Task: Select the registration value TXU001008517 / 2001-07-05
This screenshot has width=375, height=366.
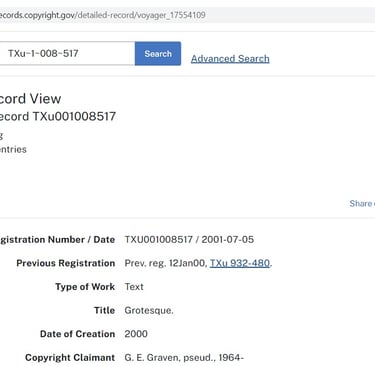Action: coord(189,240)
